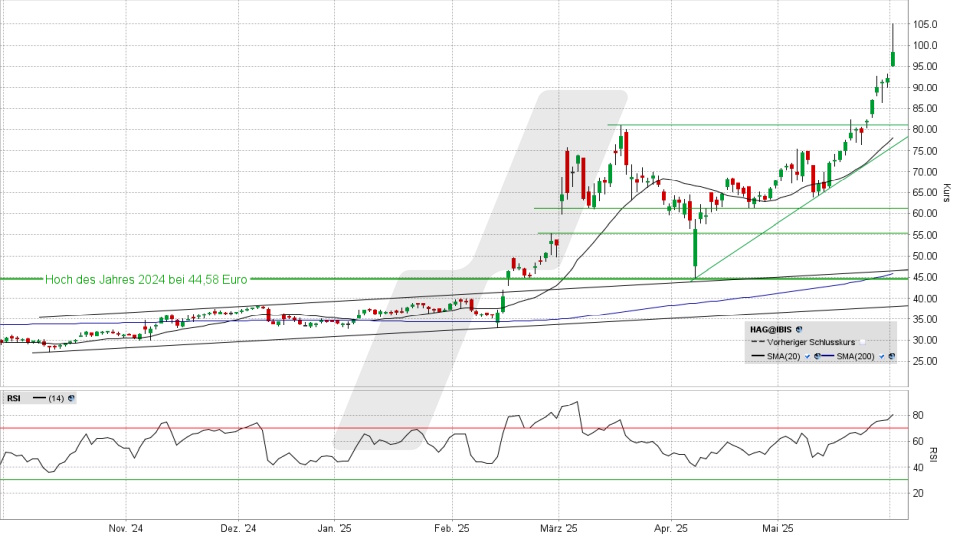The width and height of the screenshot is (960, 540).
Task: Click the SMA(20) legend label
Action: (x=784, y=356)
